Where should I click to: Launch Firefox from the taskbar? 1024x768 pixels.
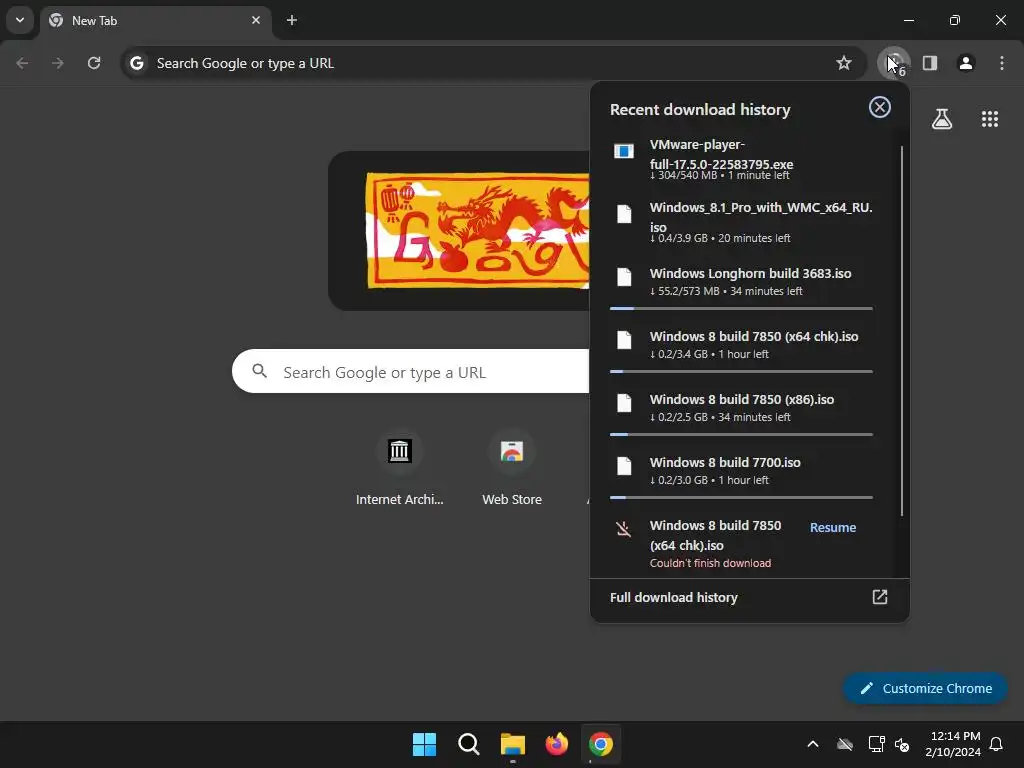(x=556, y=744)
